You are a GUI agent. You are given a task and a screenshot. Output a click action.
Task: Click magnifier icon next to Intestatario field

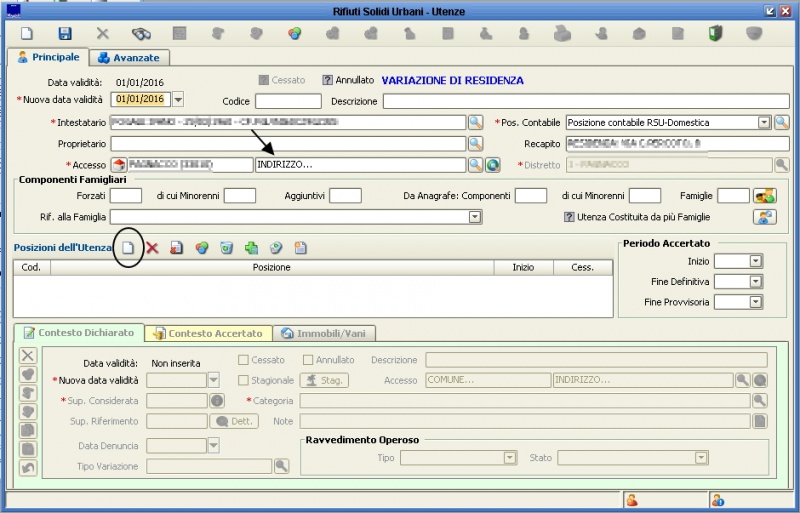476,123
